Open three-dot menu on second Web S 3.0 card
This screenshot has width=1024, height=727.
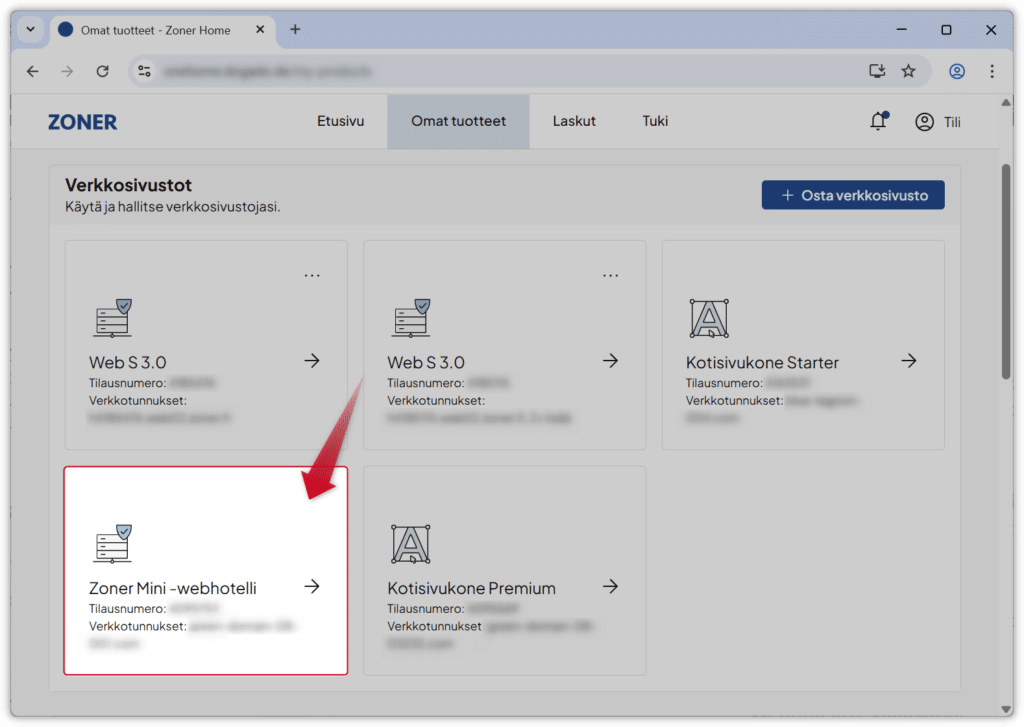[610, 276]
